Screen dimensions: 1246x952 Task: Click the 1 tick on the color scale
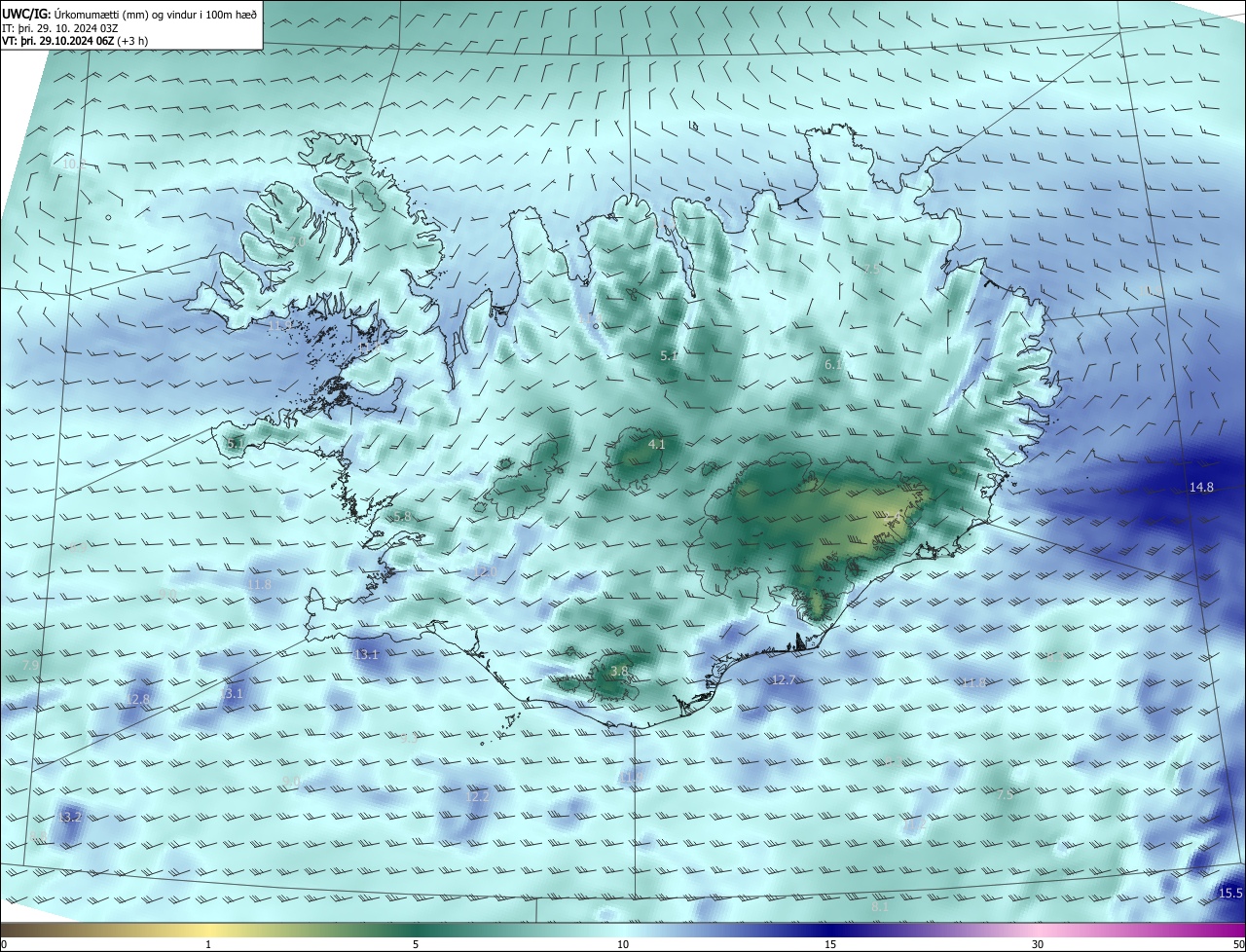(x=208, y=944)
